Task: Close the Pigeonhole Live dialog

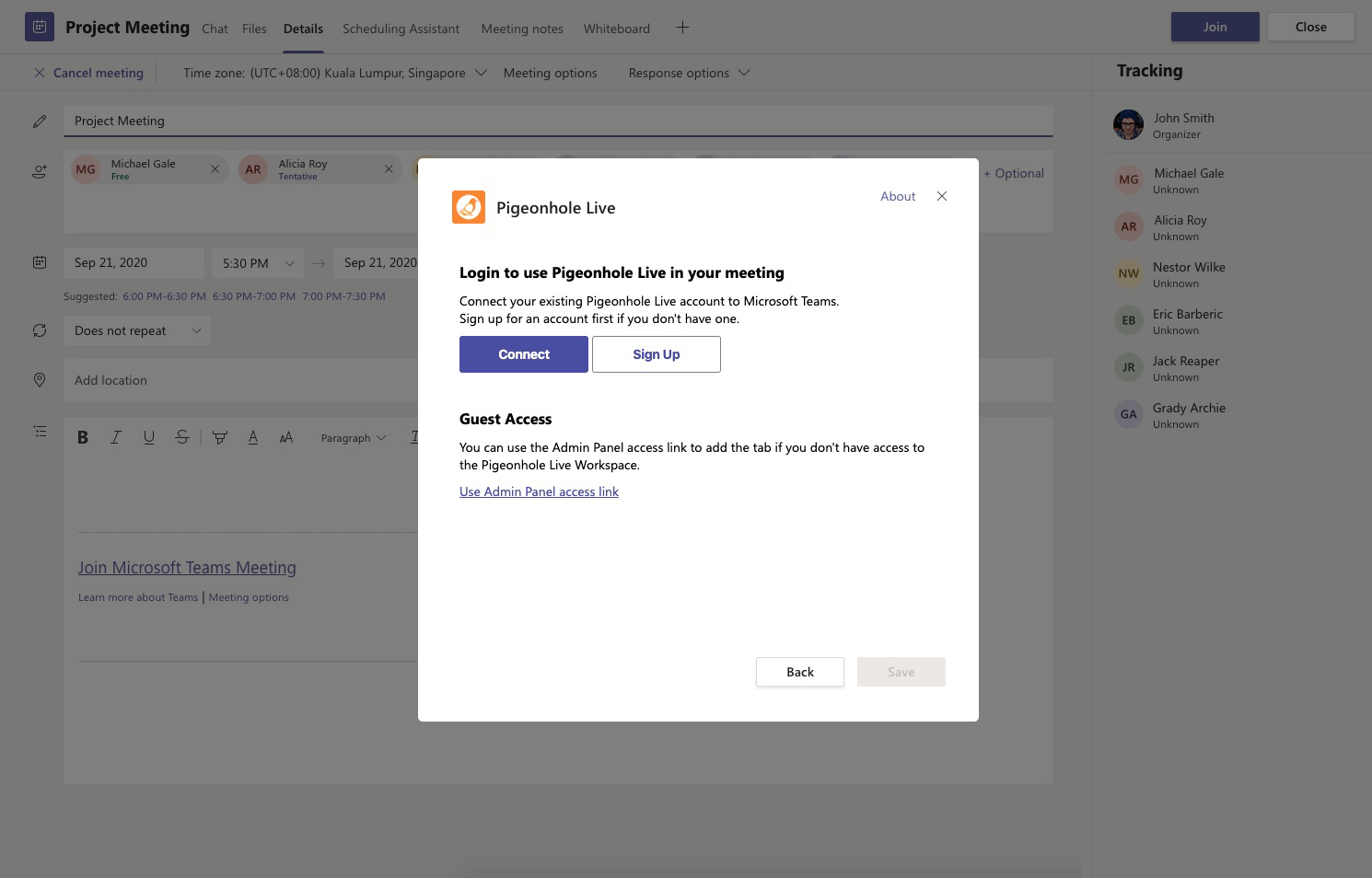Action: (x=942, y=196)
